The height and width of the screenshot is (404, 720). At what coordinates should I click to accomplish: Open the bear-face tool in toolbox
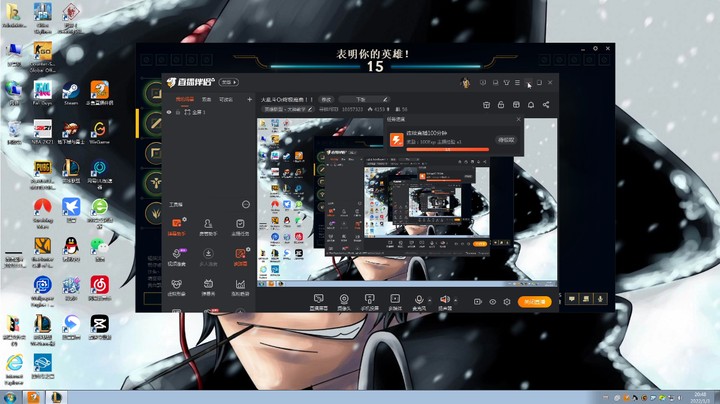176,287
